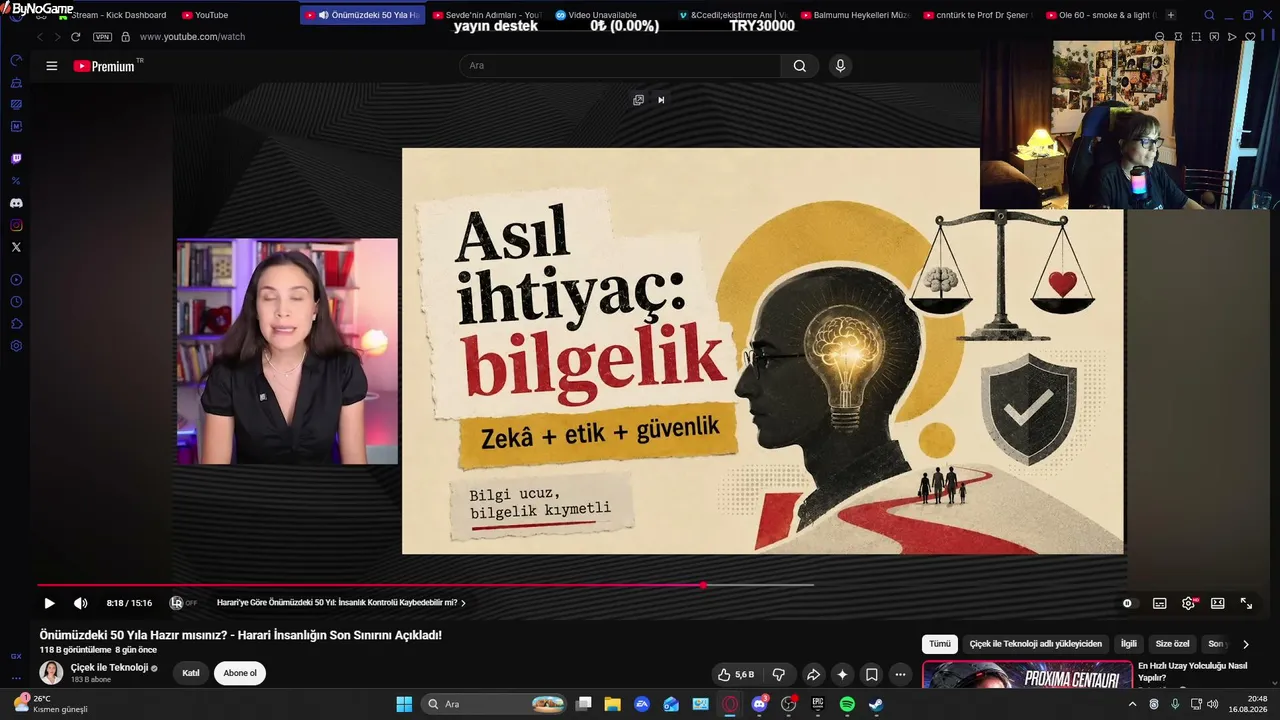The image size is (1280, 720).
Task: Click the Katıl join button
Action: tap(191, 673)
